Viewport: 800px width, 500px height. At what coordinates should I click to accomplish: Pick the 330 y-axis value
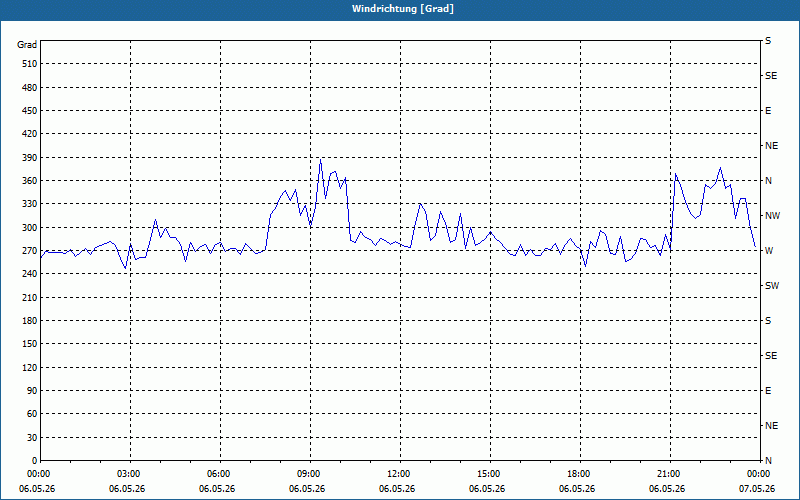[29, 204]
